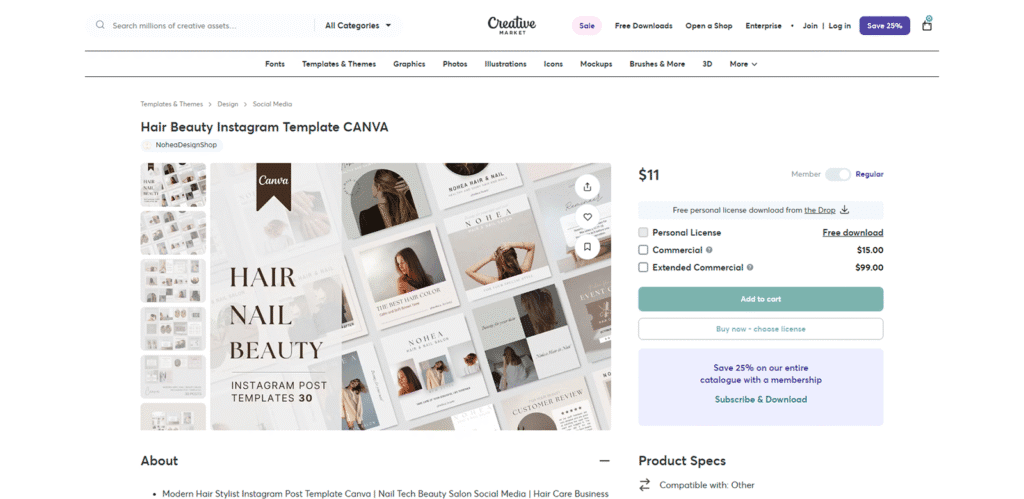
Task: Click the download icon beside the Drop
Action: coord(844,210)
